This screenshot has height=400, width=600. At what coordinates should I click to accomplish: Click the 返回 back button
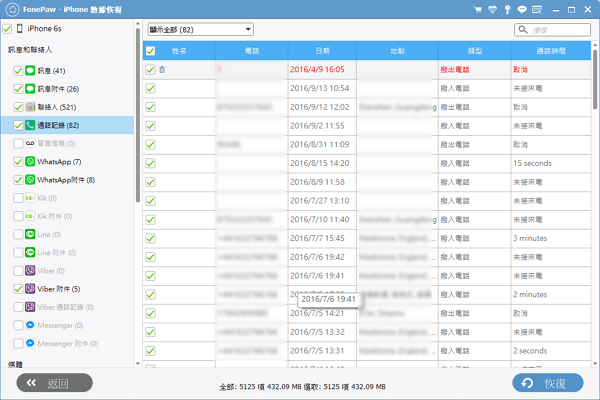pyautogui.click(x=47, y=382)
